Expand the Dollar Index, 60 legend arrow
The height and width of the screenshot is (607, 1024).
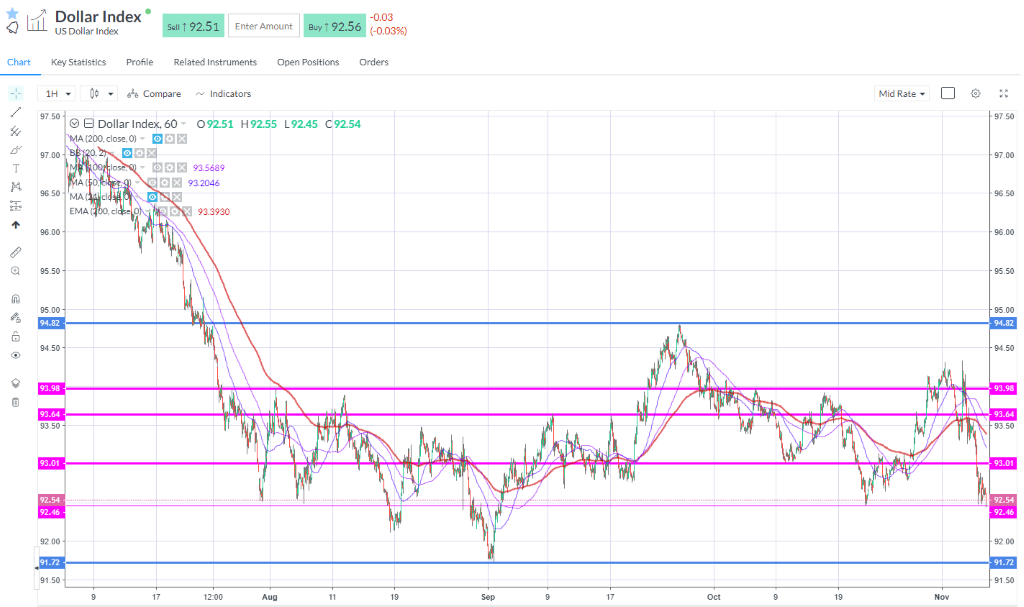pos(184,123)
